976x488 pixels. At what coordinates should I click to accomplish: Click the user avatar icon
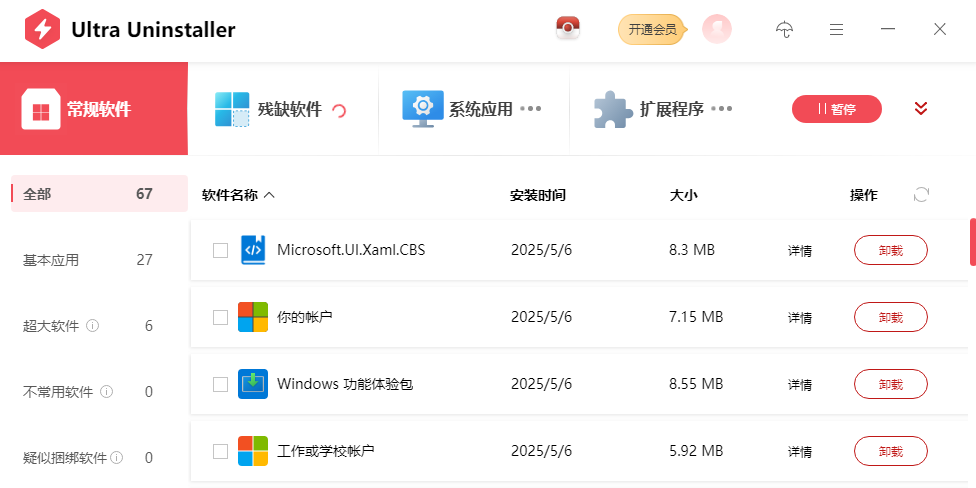tap(717, 29)
